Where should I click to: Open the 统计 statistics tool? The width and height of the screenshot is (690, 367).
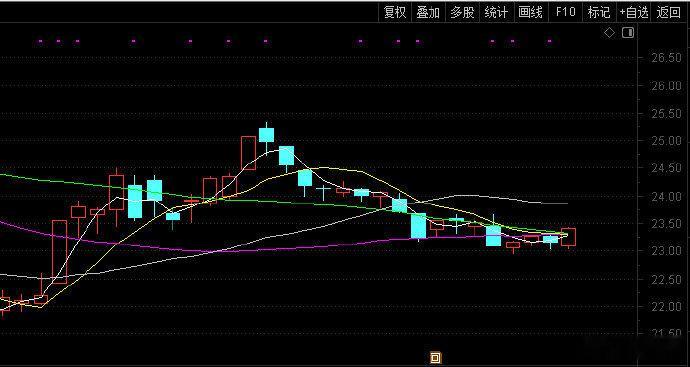(496, 12)
